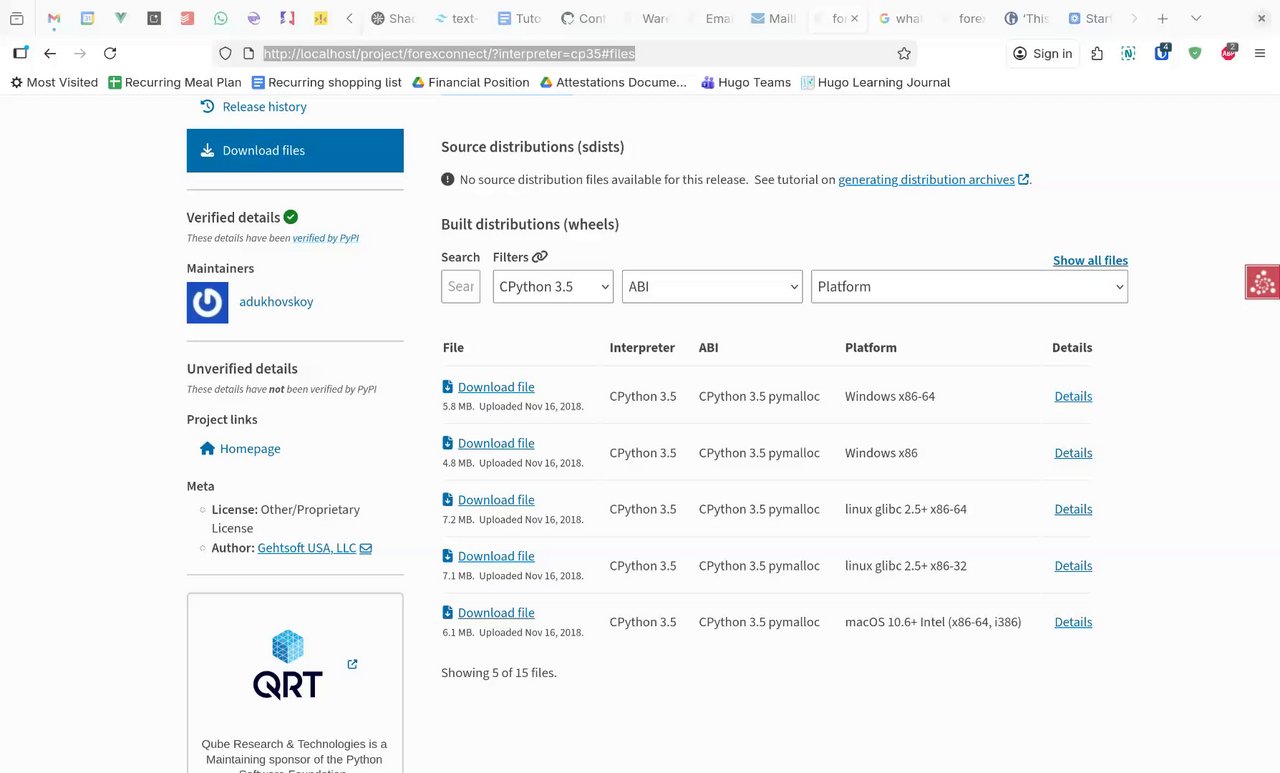Image resolution: width=1280 pixels, height=773 pixels.
Task: View Details for Windows x86-64 file
Action: pos(1073,397)
